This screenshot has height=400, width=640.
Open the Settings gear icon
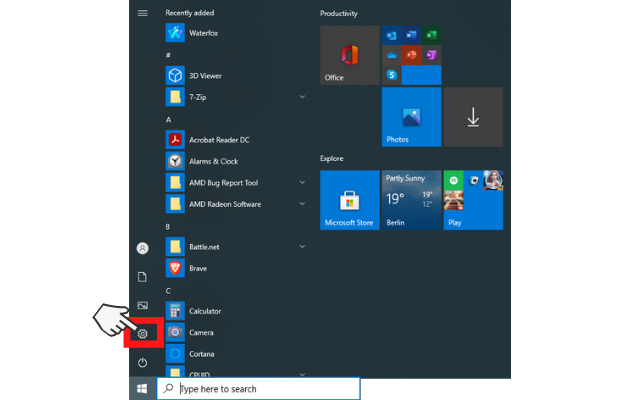[x=142, y=334]
